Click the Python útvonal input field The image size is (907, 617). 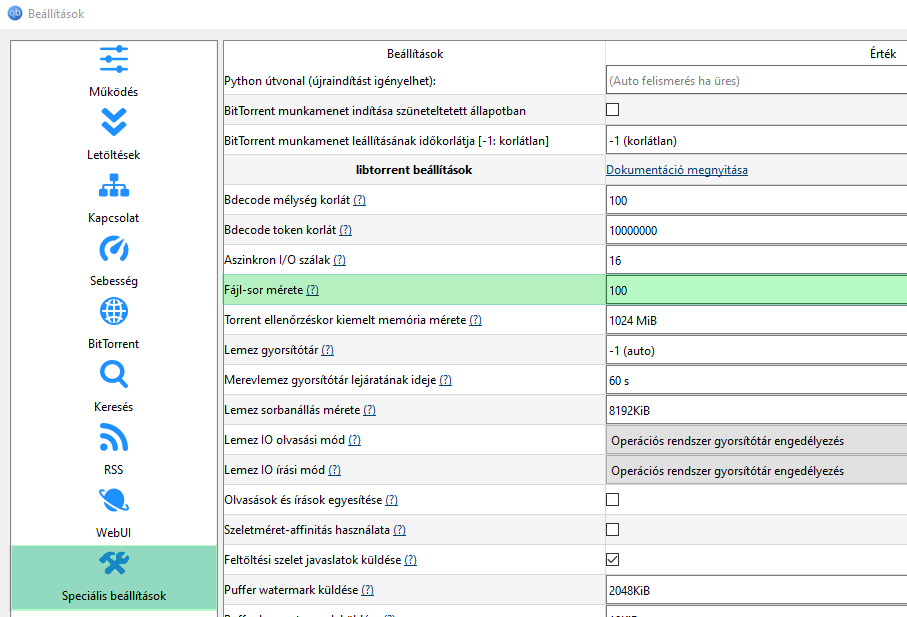coord(756,81)
